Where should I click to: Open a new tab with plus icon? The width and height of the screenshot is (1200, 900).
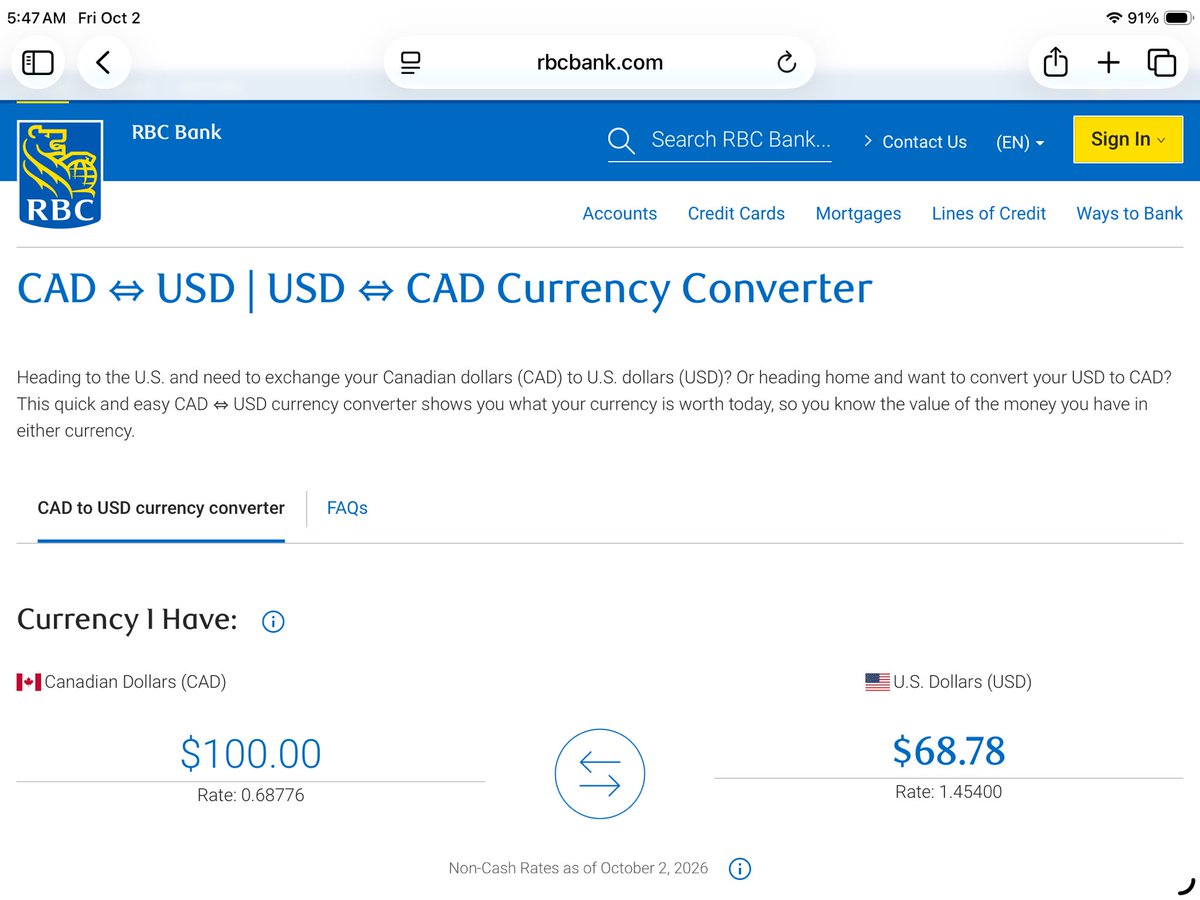(x=1108, y=63)
